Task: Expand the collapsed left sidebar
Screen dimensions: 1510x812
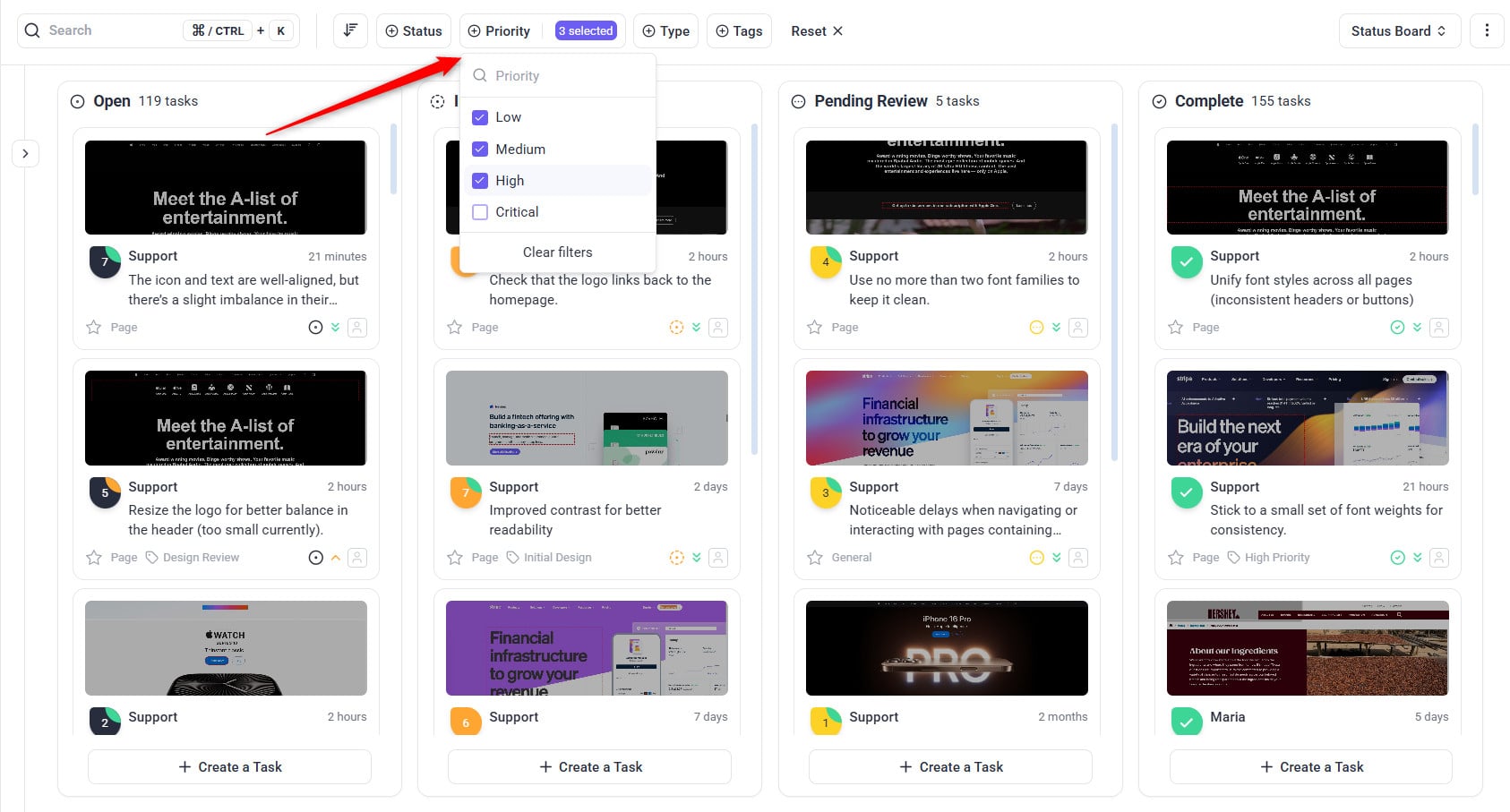Action: pos(25,154)
